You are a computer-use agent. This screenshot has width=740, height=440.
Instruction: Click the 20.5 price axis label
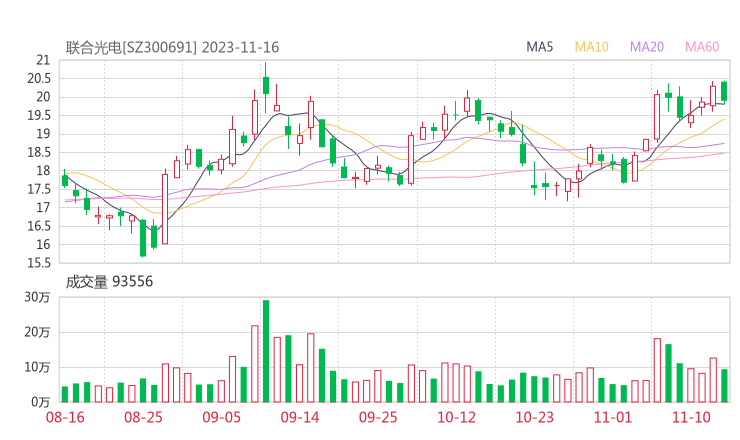pos(39,78)
